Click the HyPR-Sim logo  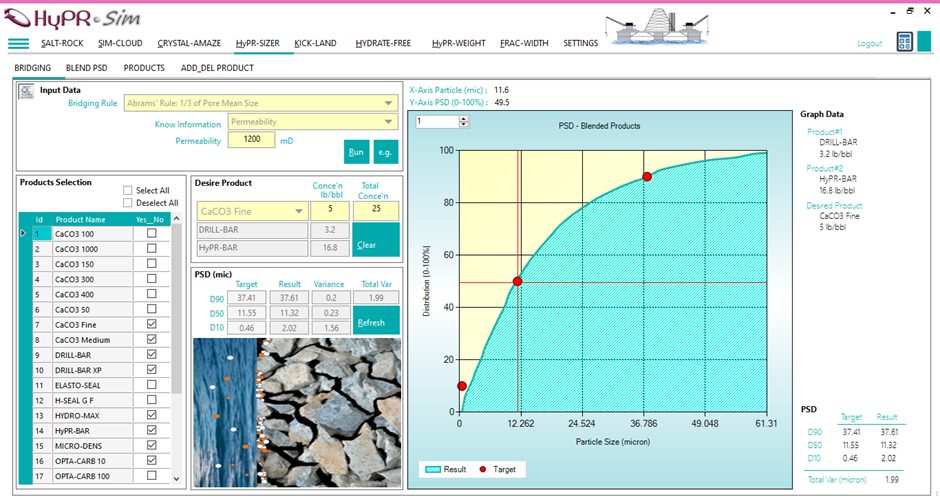click(x=72, y=19)
